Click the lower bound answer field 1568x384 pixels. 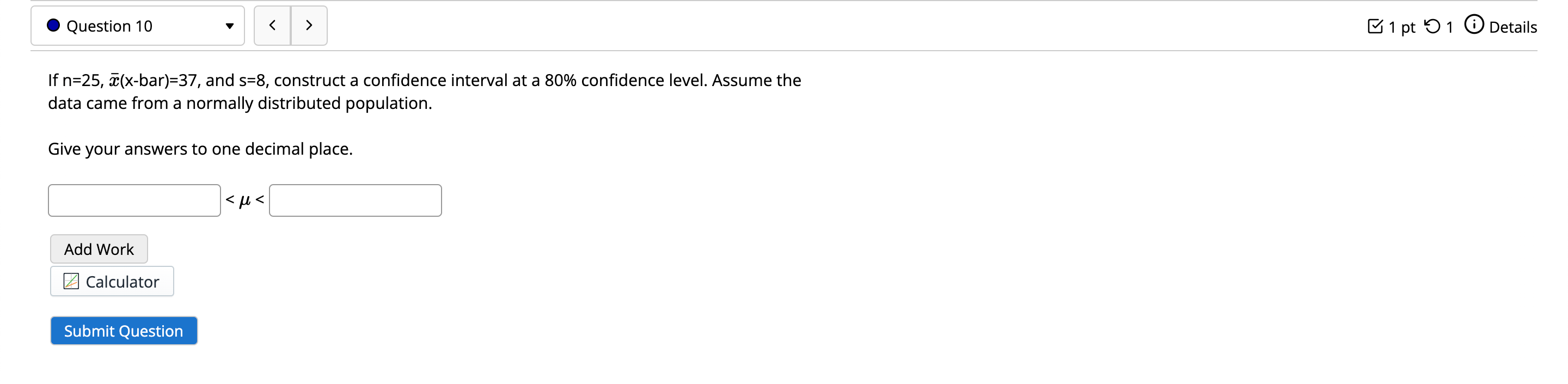[134, 199]
